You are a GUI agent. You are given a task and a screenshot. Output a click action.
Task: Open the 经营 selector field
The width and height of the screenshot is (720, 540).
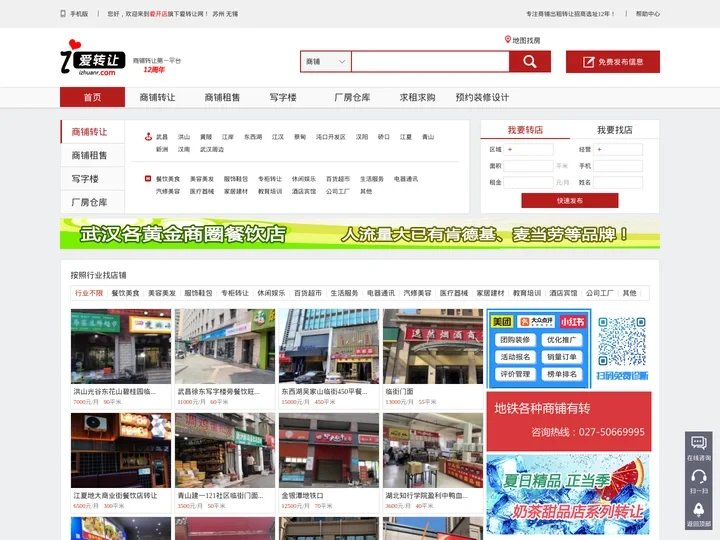click(x=618, y=149)
